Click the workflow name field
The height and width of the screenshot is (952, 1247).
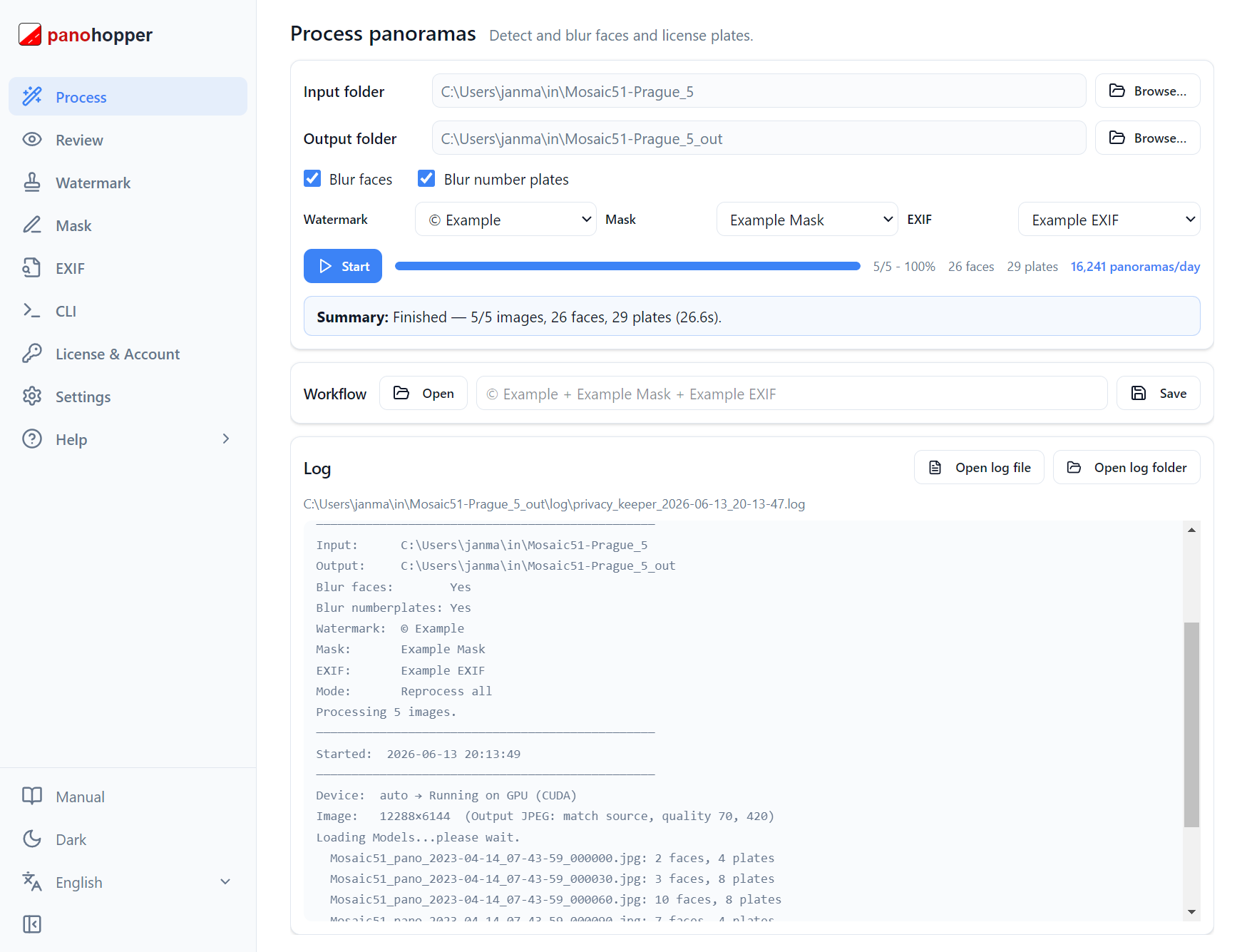pos(791,393)
